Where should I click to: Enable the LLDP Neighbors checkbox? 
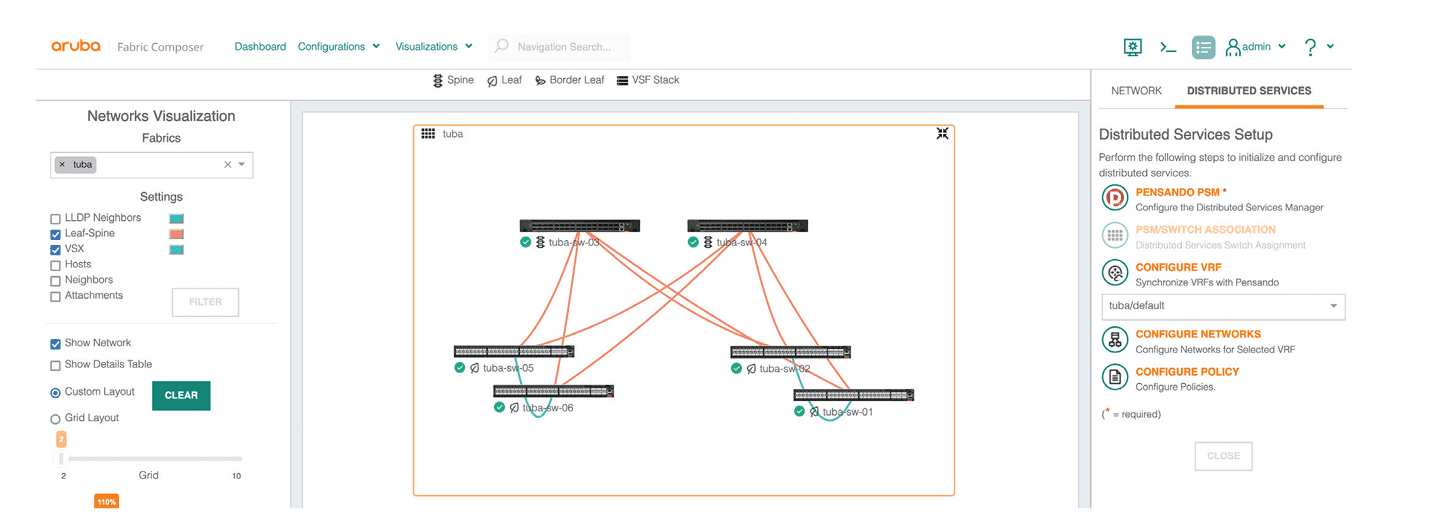click(x=56, y=218)
